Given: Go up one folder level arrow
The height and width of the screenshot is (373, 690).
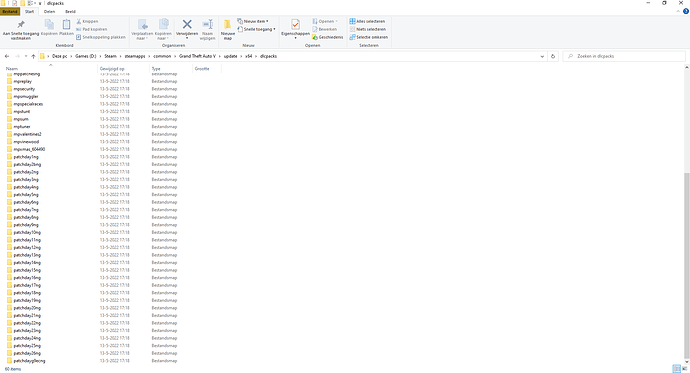Looking at the screenshot, I should [33, 56].
